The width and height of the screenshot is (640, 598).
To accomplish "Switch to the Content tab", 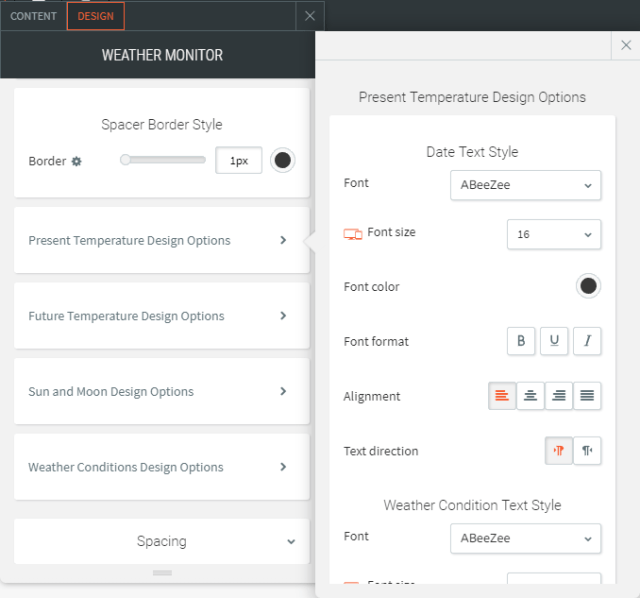I will [x=33, y=16].
